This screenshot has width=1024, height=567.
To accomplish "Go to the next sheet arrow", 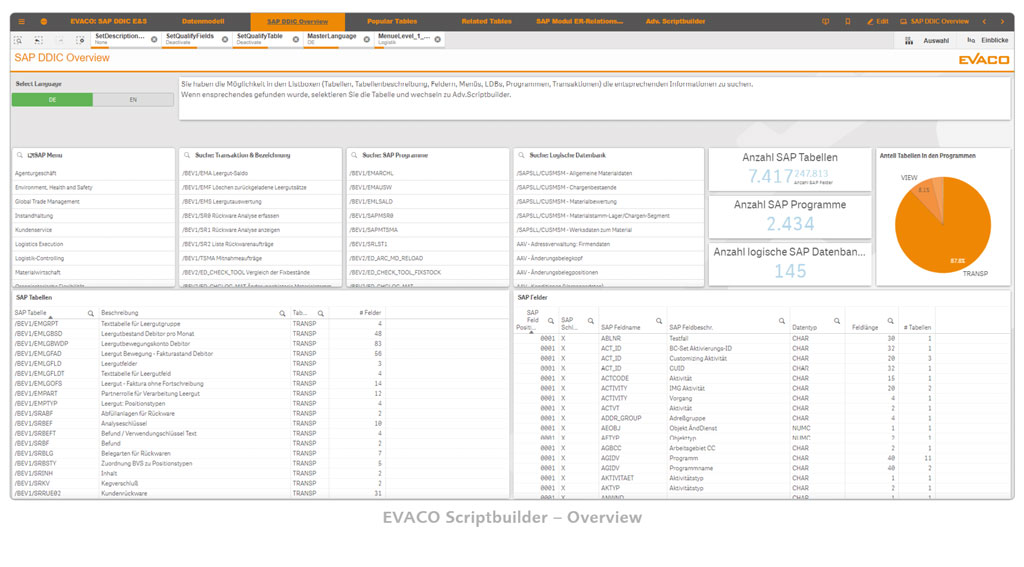I will click(x=1002, y=22).
